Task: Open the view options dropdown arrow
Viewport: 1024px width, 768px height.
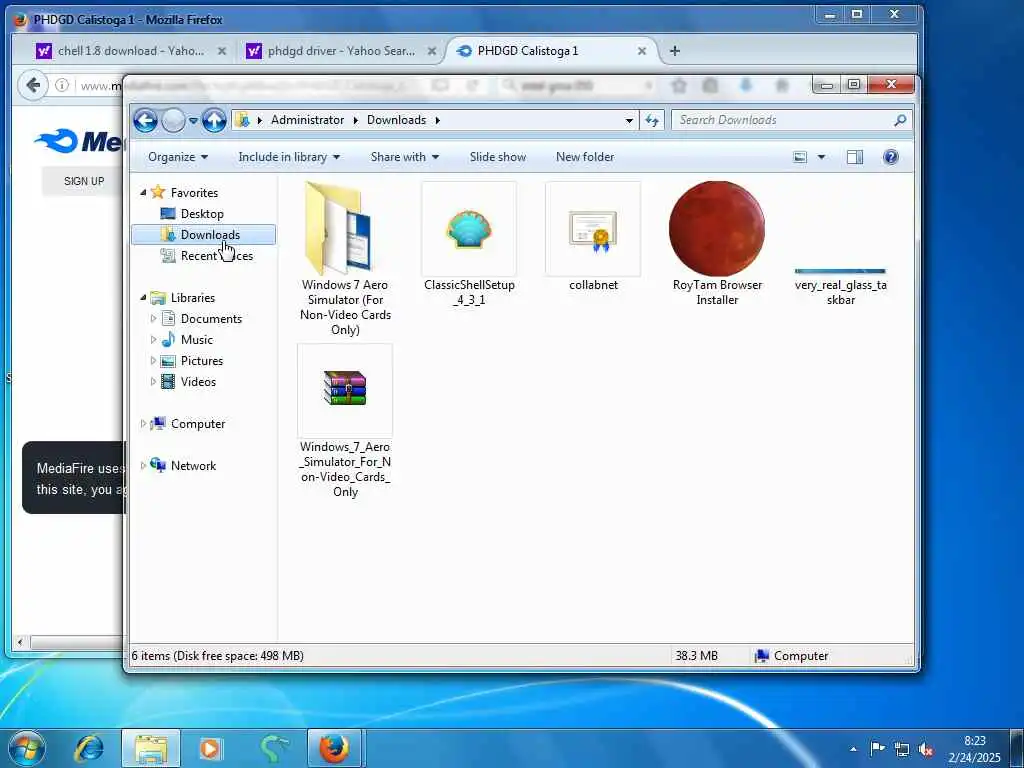Action: 822,157
